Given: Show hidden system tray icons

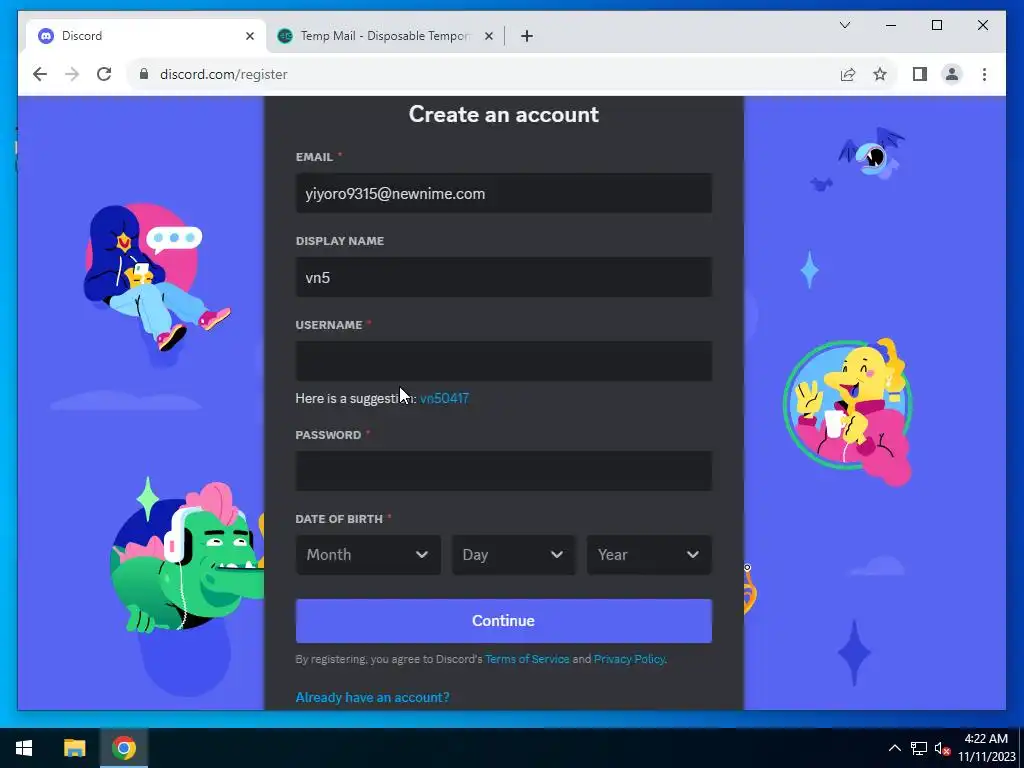Looking at the screenshot, I should pos(895,748).
